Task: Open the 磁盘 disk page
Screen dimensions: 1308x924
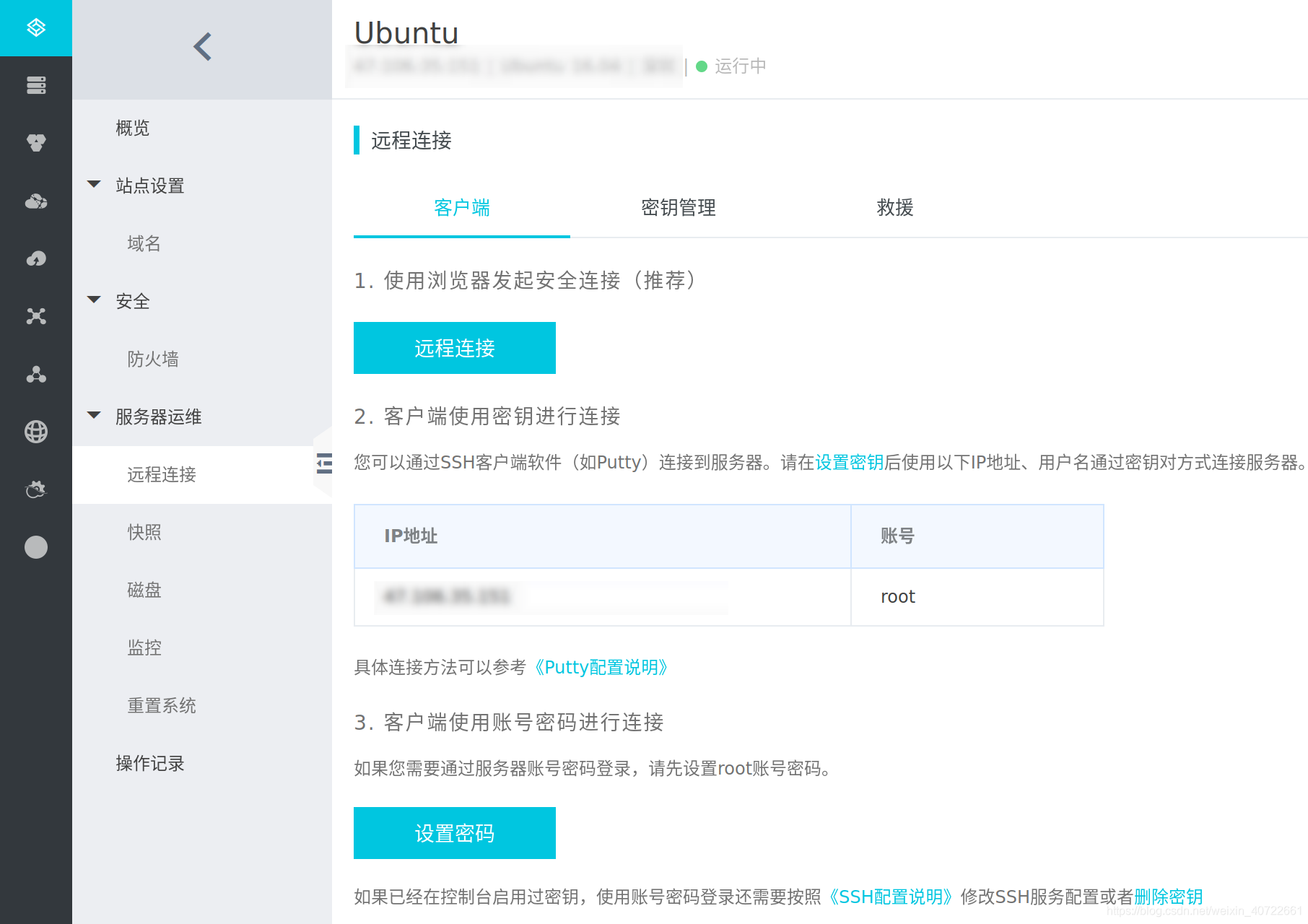Action: click(x=144, y=590)
